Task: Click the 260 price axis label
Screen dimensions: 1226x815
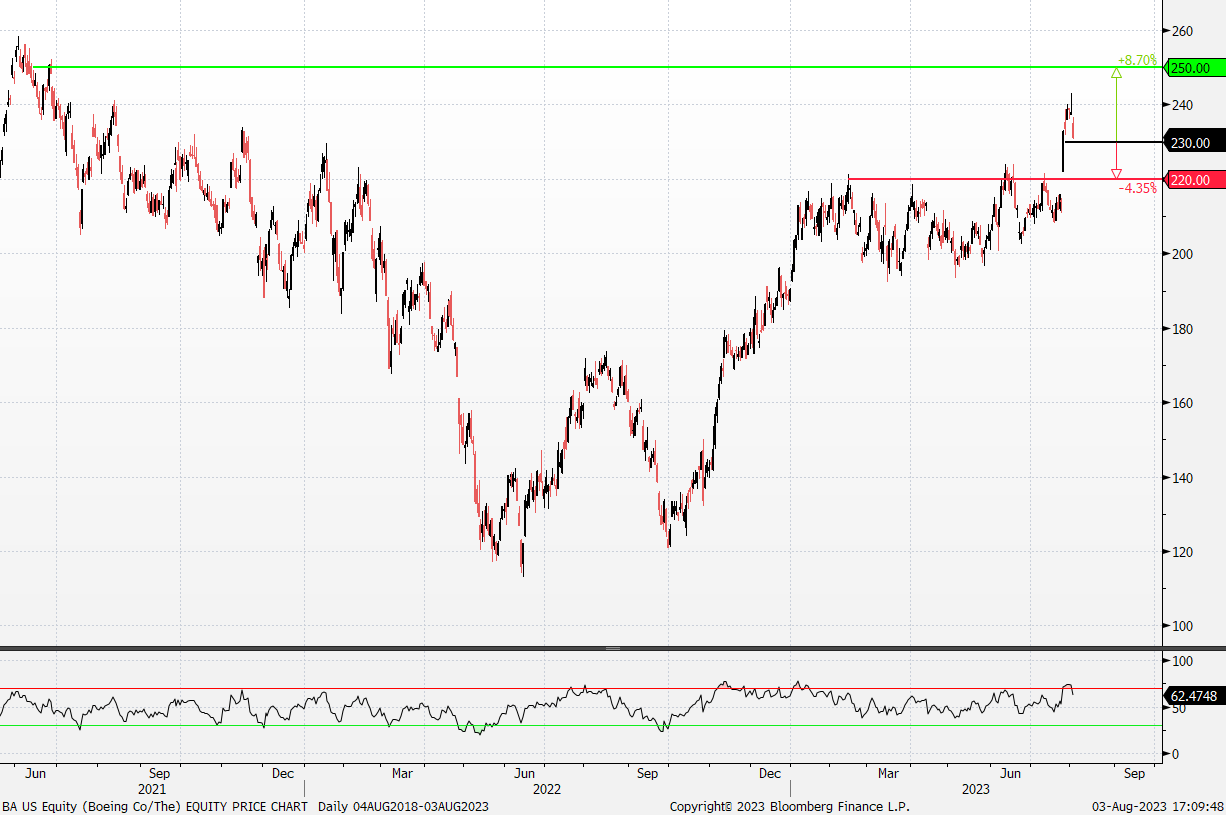Action: [1183, 31]
